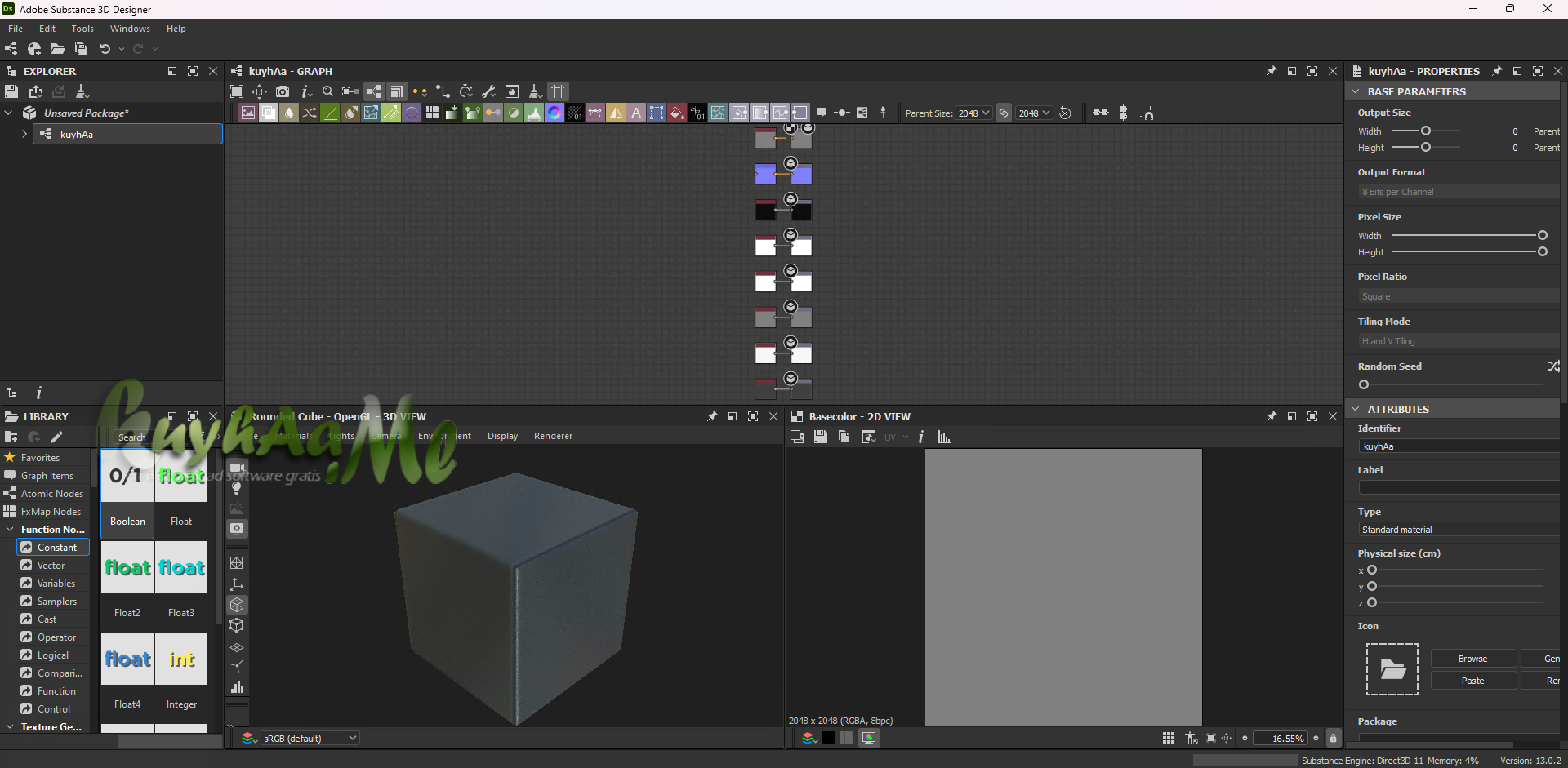Pin the kuyhAa Properties panel
This screenshot has height=768, width=1568.
point(1497,71)
